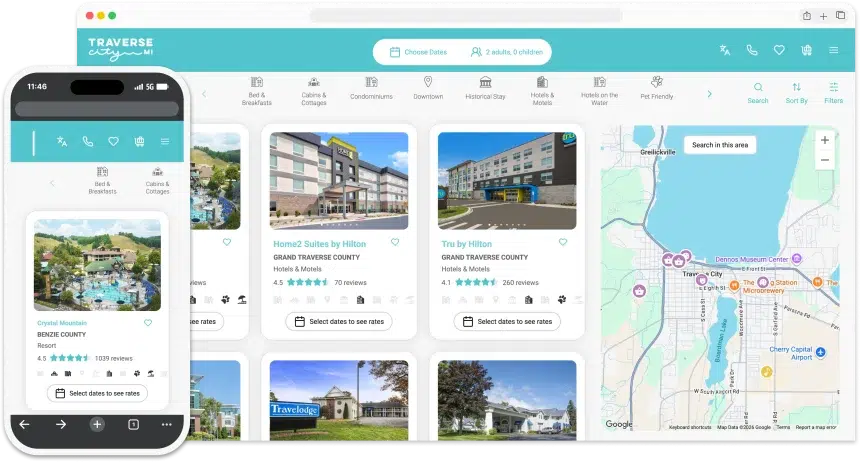Select the Condominiums category
Image resolution: width=860 pixels, height=462 pixels.
(371, 88)
